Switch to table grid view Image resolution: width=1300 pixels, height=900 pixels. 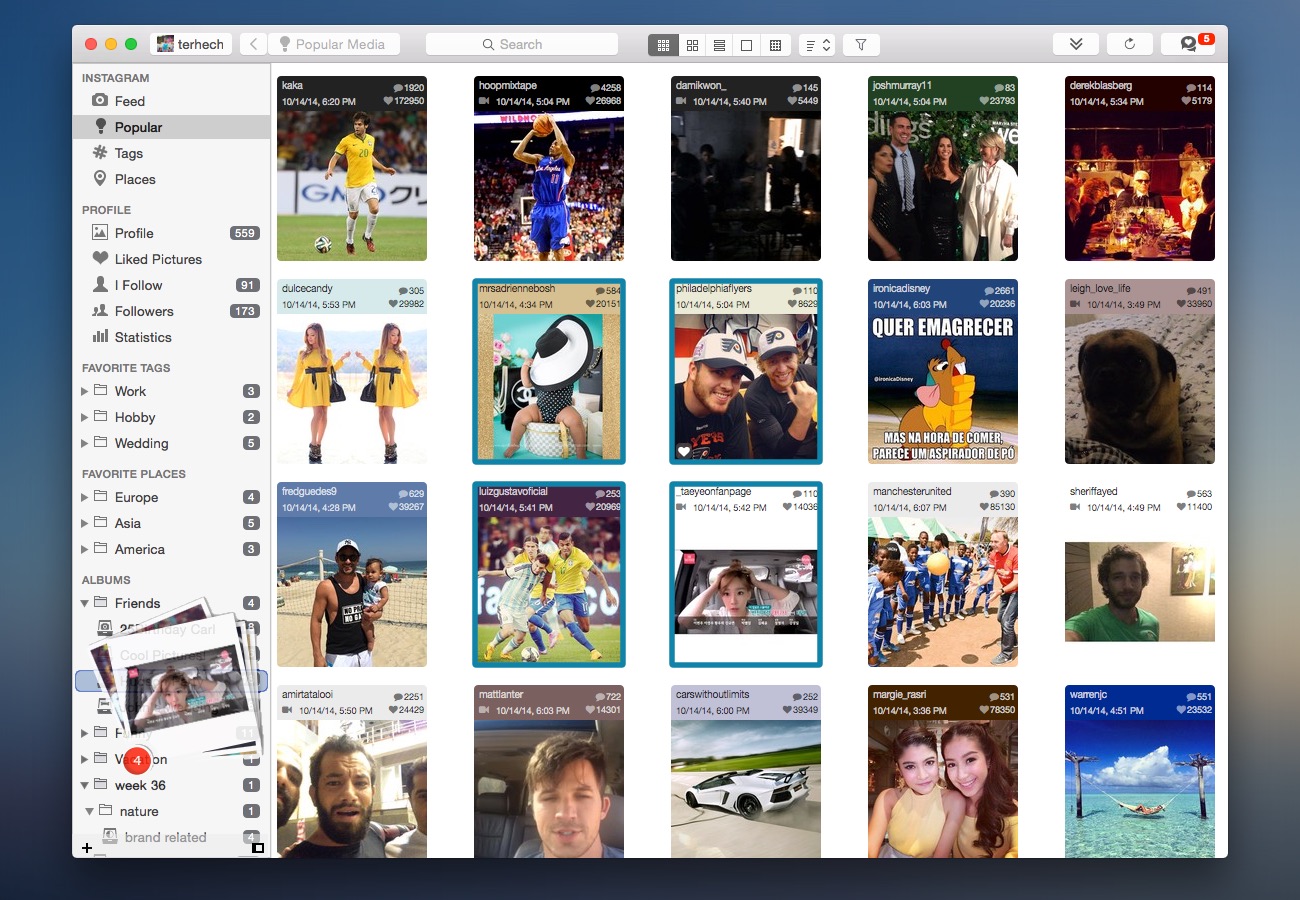(774, 45)
